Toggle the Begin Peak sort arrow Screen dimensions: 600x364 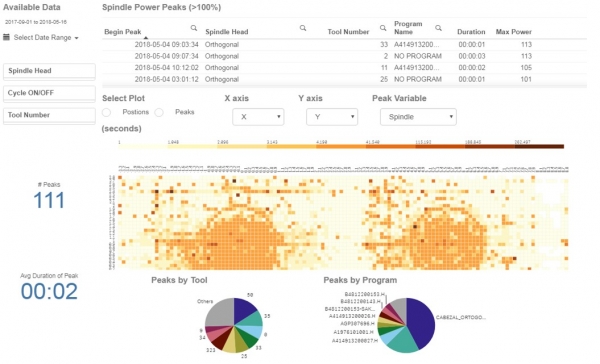pos(145,38)
